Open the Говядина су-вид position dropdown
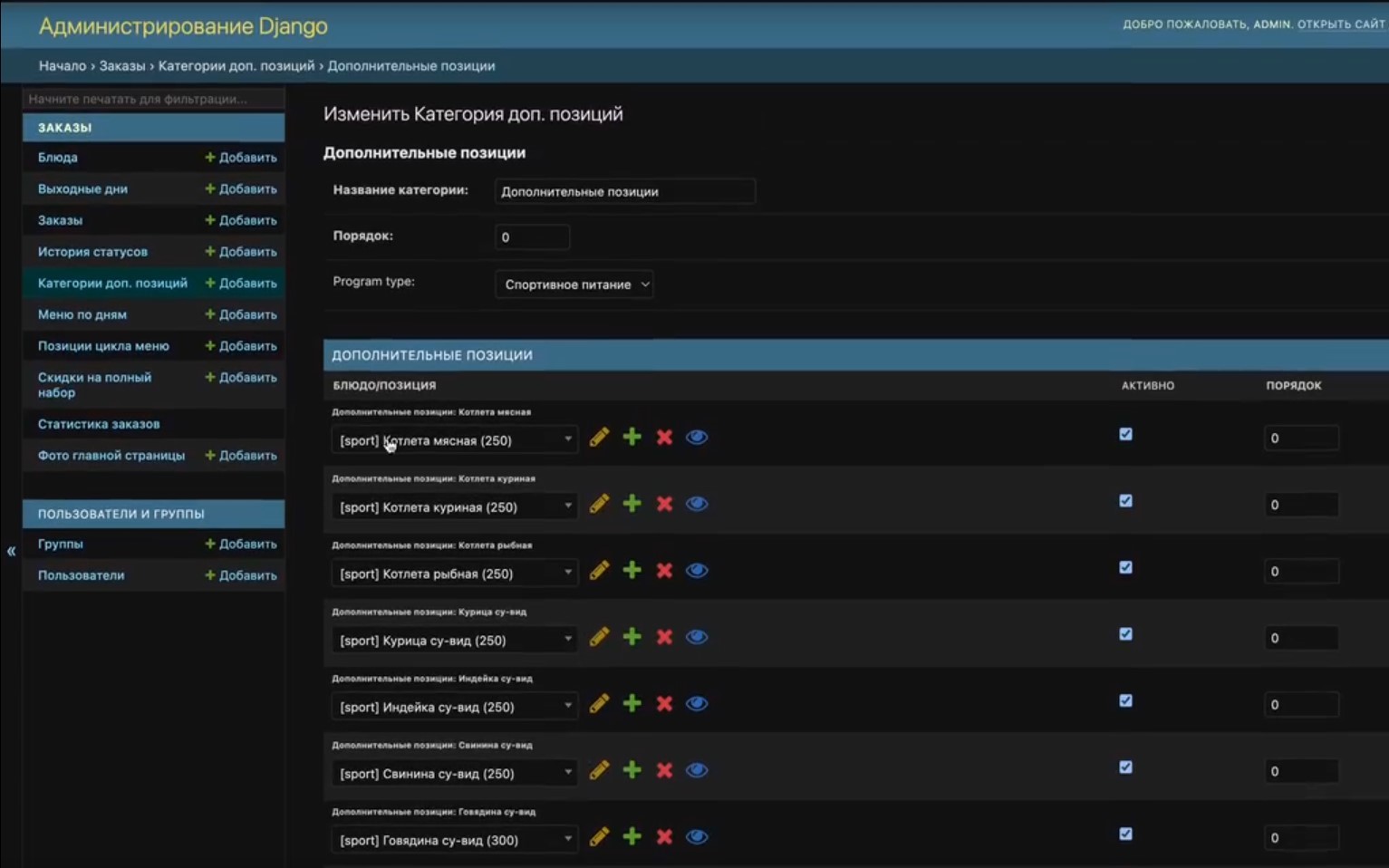 [x=455, y=840]
